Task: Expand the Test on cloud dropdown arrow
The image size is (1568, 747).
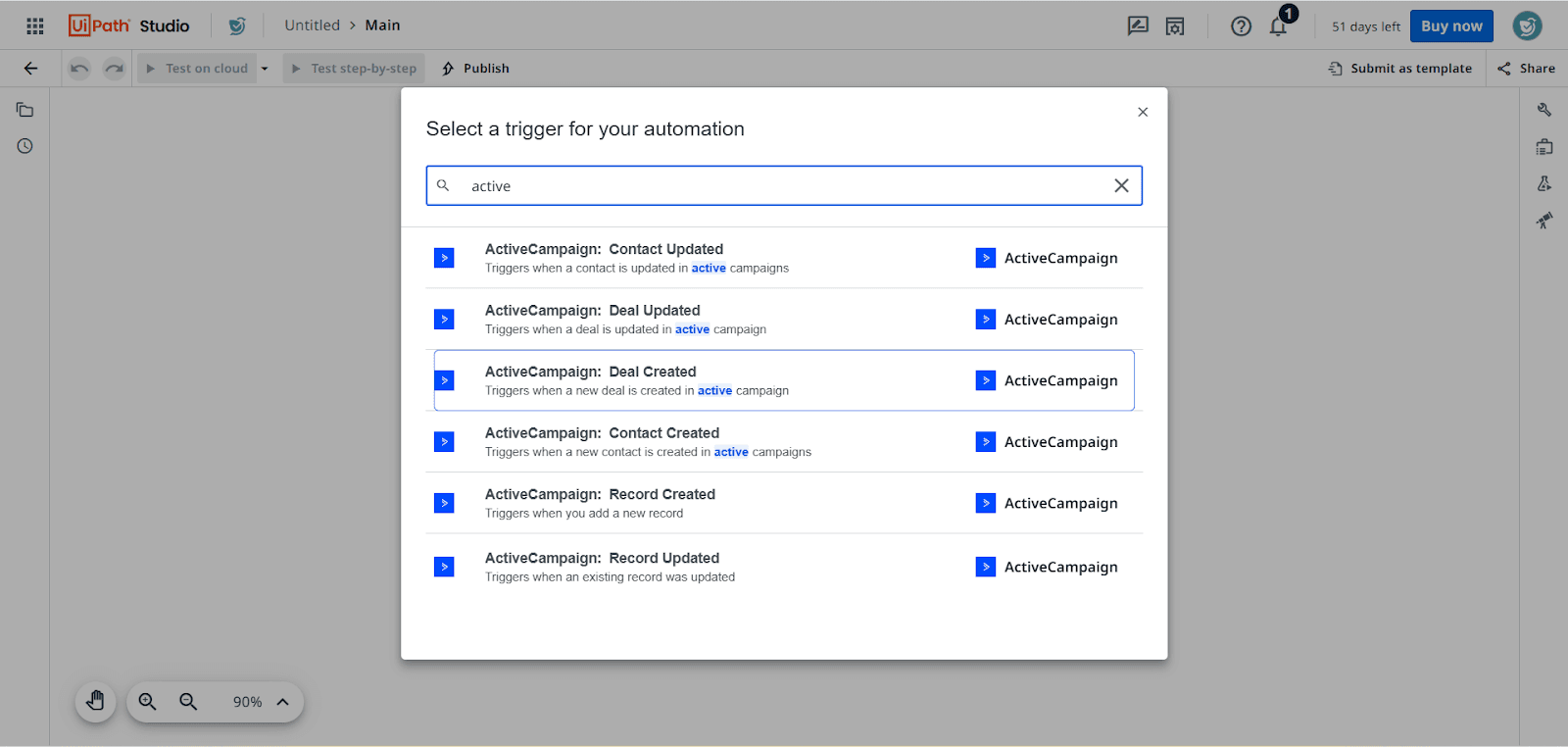Action: pyautogui.click(x=265, y=69)
